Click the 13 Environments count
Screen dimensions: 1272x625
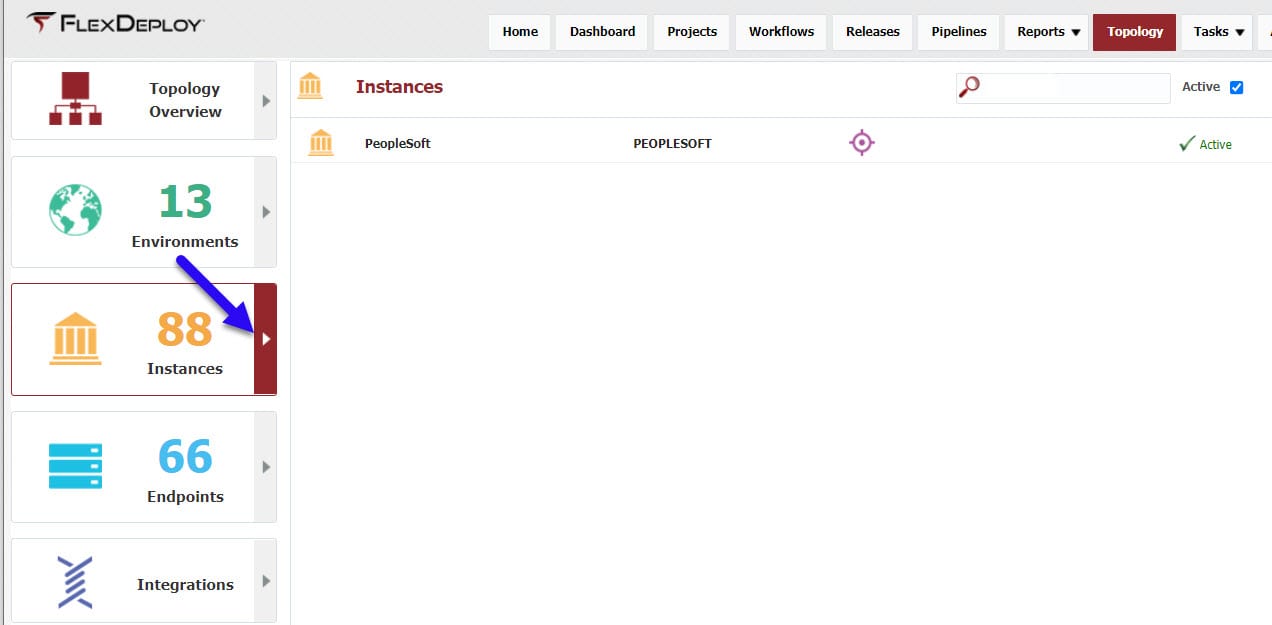pyautogui.click(x=185, y=202)
